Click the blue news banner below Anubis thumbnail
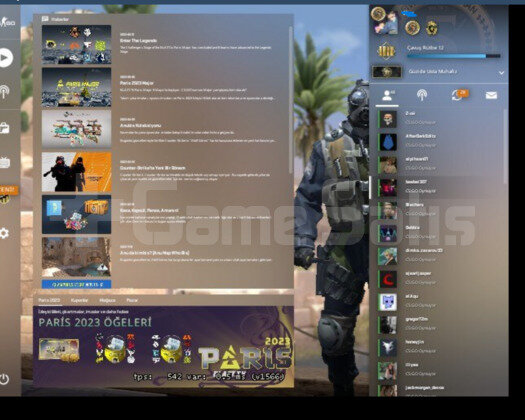525x420 pixels. [76, 284]
